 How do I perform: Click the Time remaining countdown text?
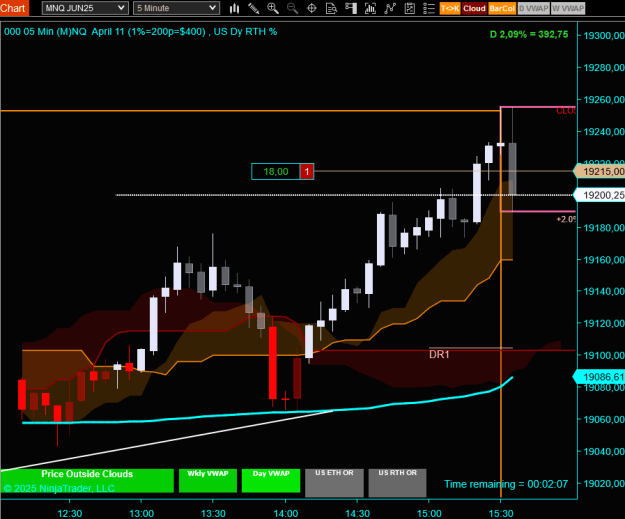point(506,484)
